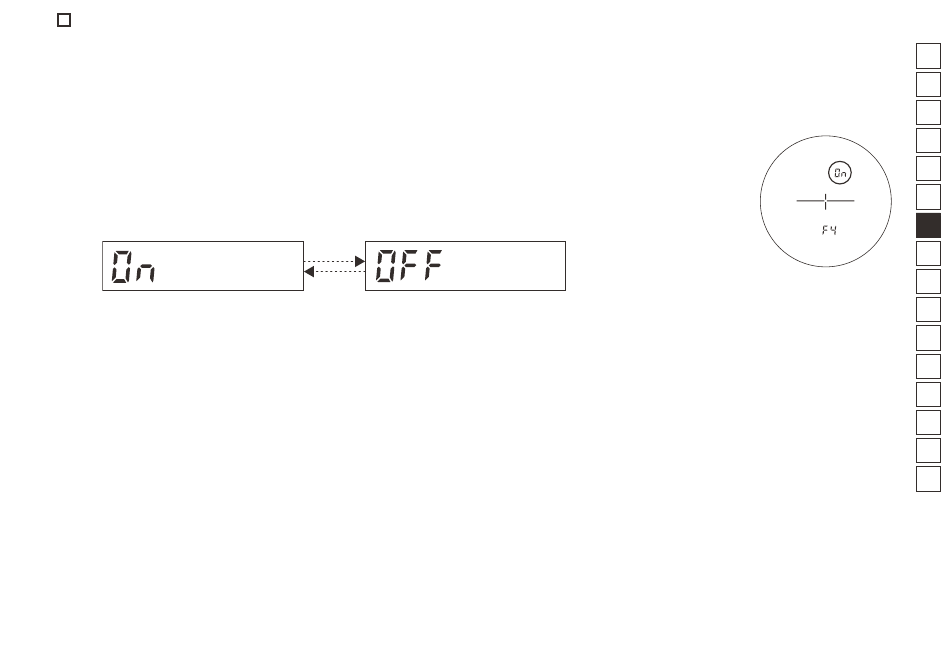Select the second square from the top
Screen dimensions: 950x670
pyautogui.click(x=928, y=84)
